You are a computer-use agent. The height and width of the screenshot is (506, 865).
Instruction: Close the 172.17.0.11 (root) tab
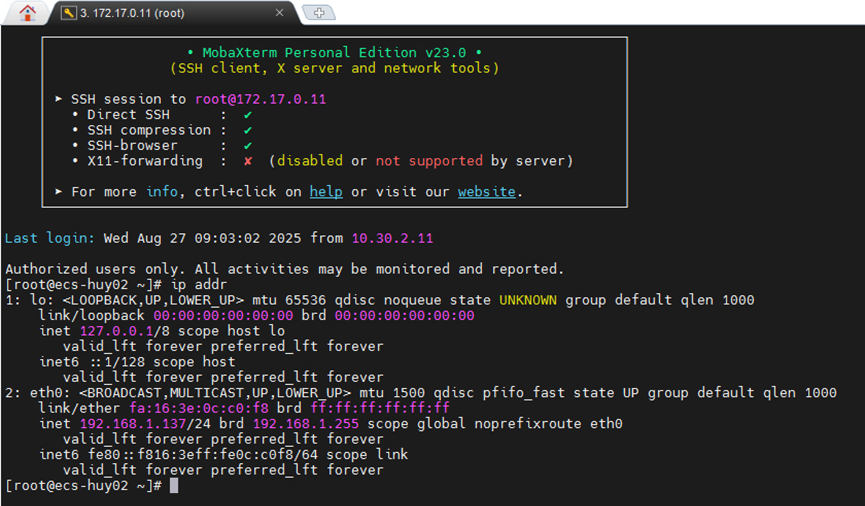point(280,12)
